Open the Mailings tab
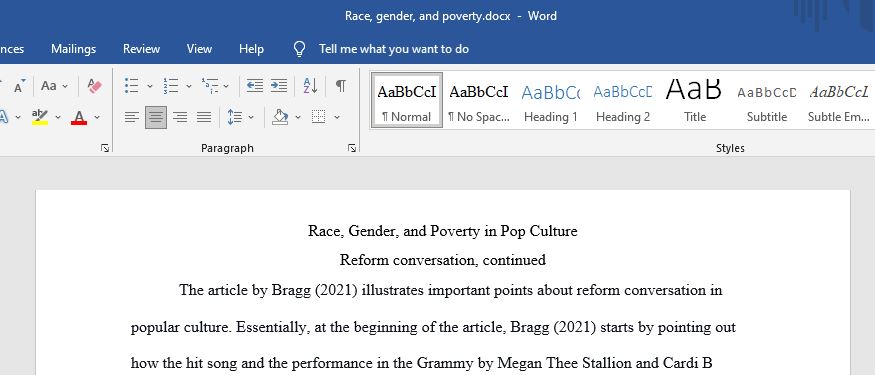Image resolution: width=875 pixels, height=375 pixels. (74, 49)
